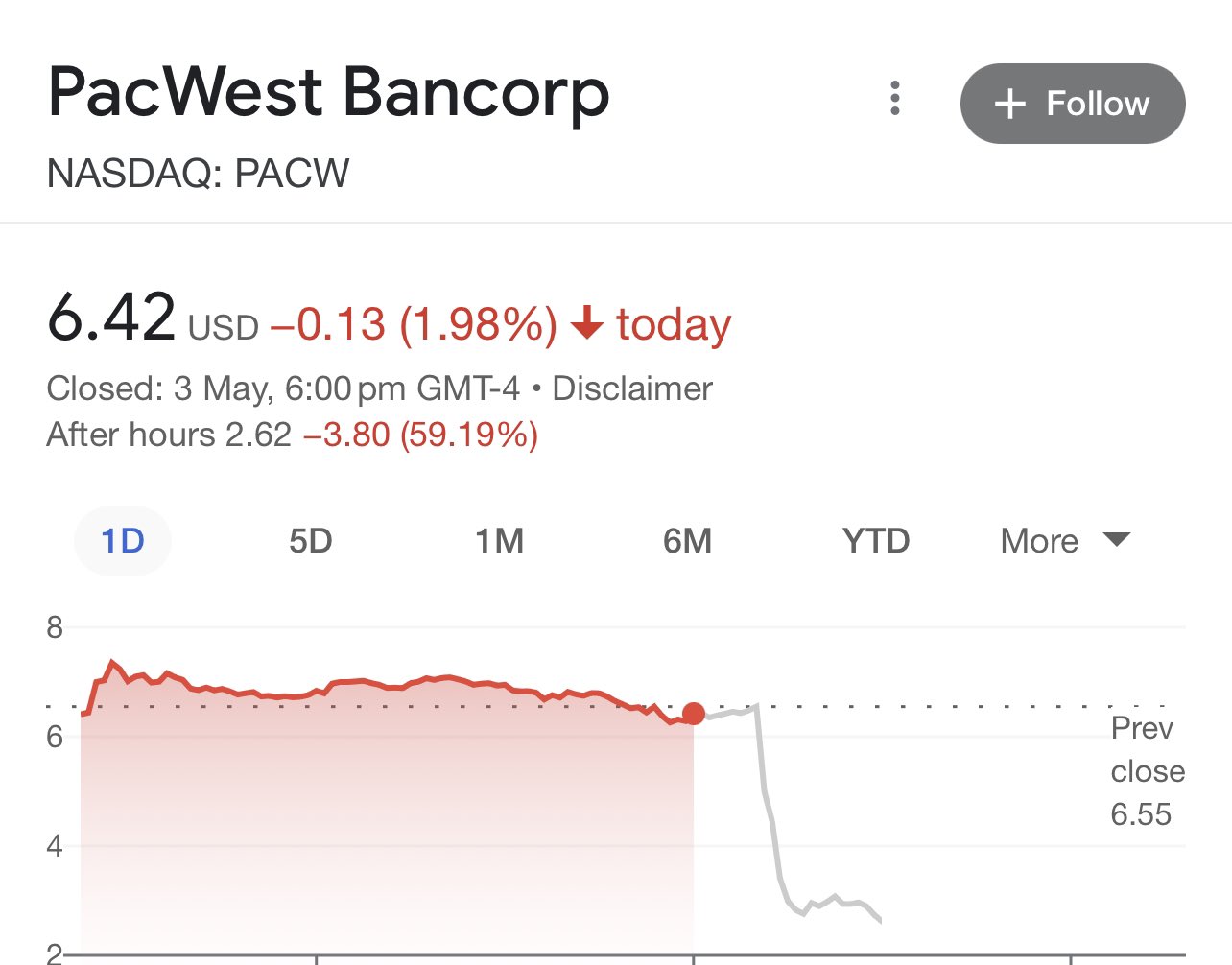The image size is (1232, 965).
Task: Select the 1D chart range
Action: 123,541
